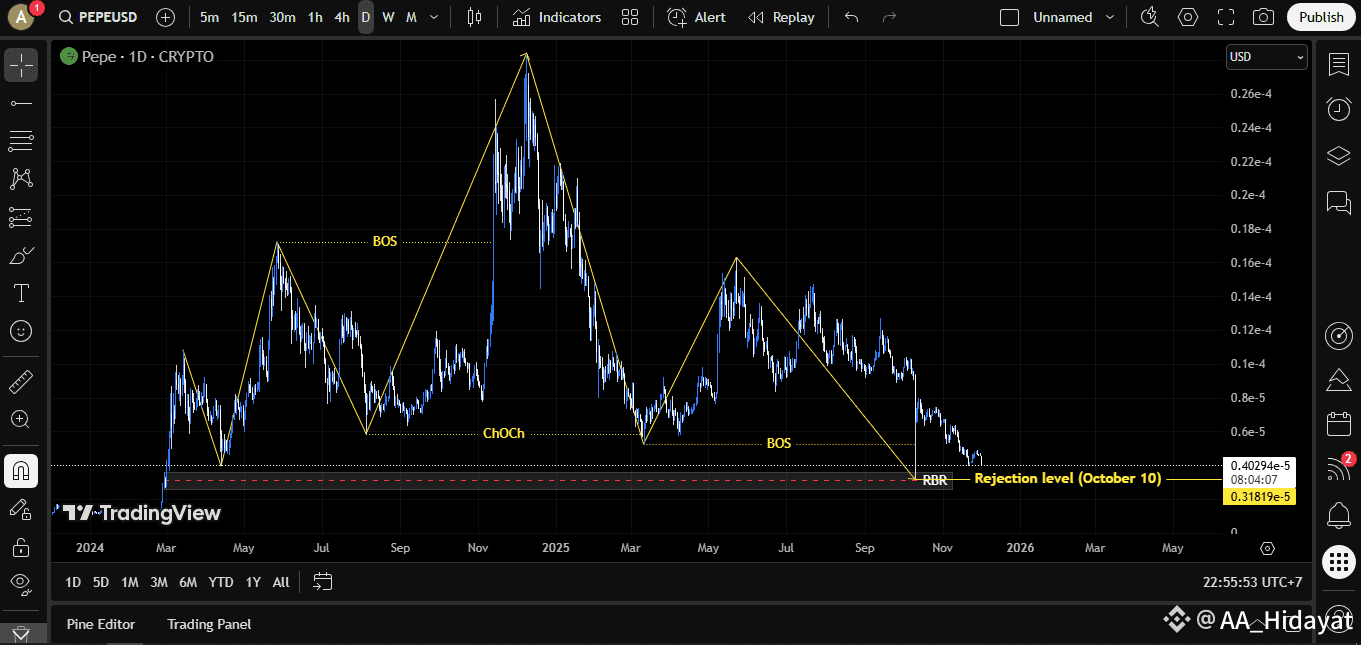Select the daily D timeframe

pos(366,17)
